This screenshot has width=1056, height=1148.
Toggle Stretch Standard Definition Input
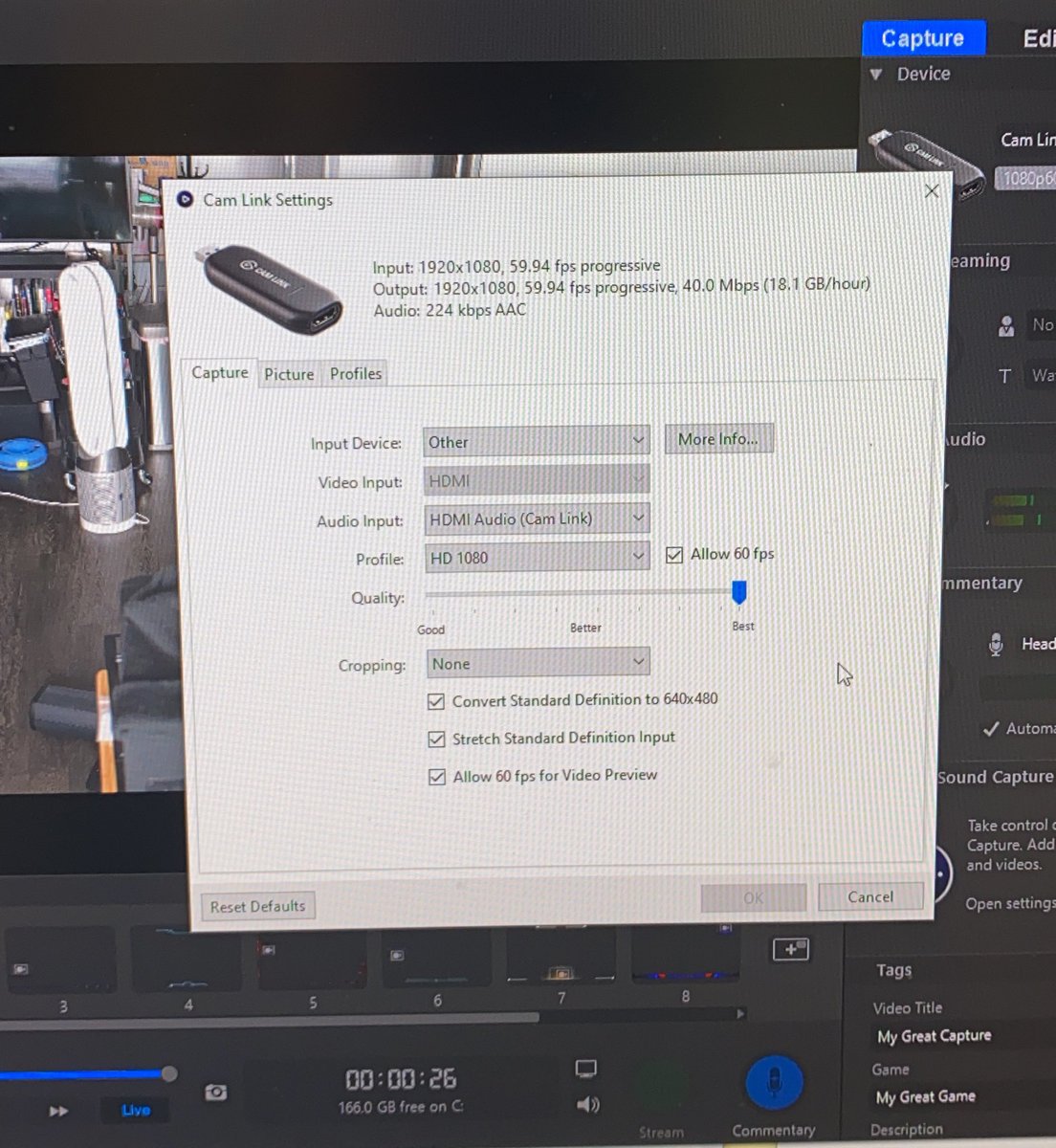[436, 740]
